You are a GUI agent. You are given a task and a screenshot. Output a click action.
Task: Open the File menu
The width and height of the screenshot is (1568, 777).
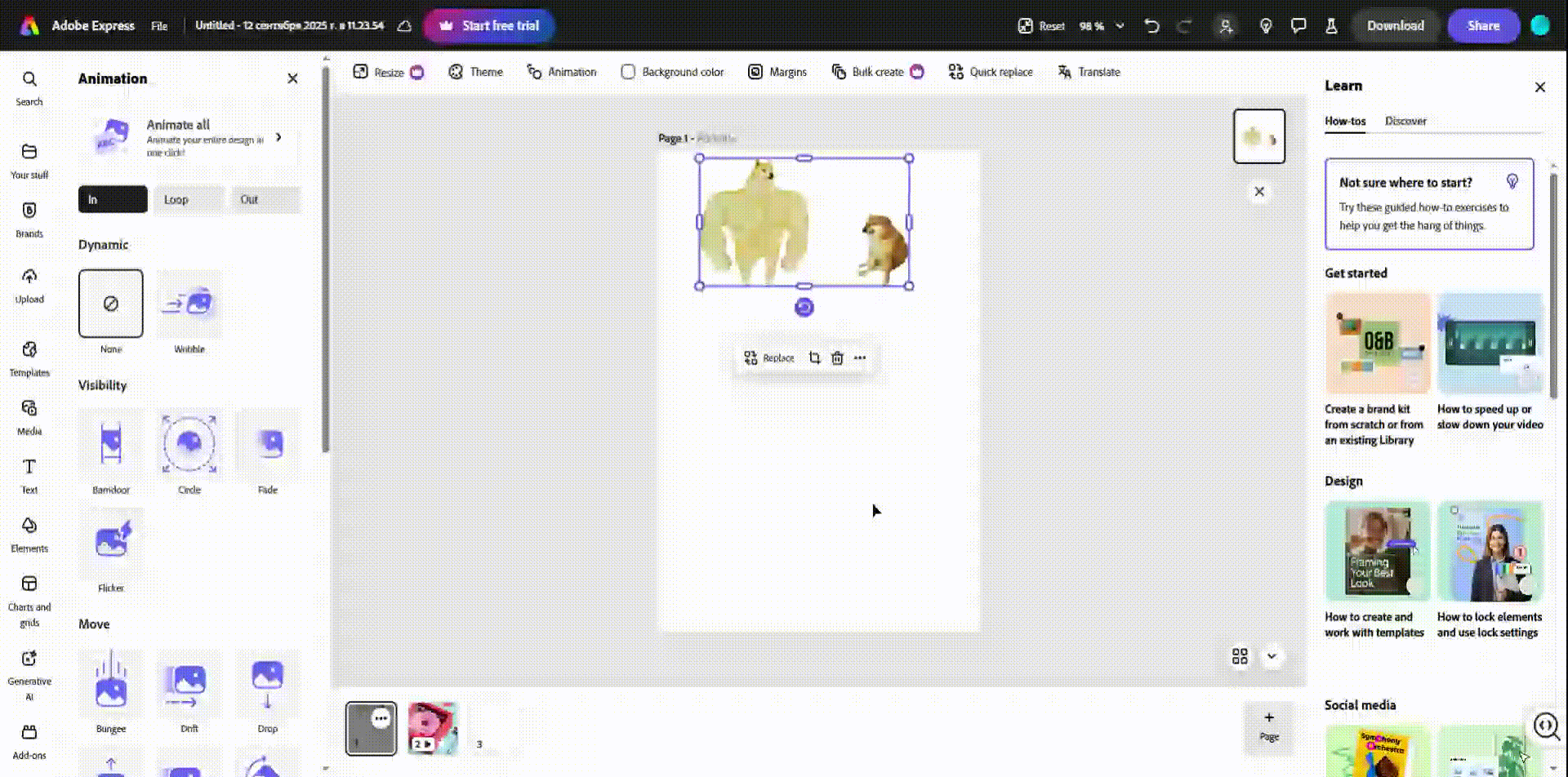click(159, 25)
